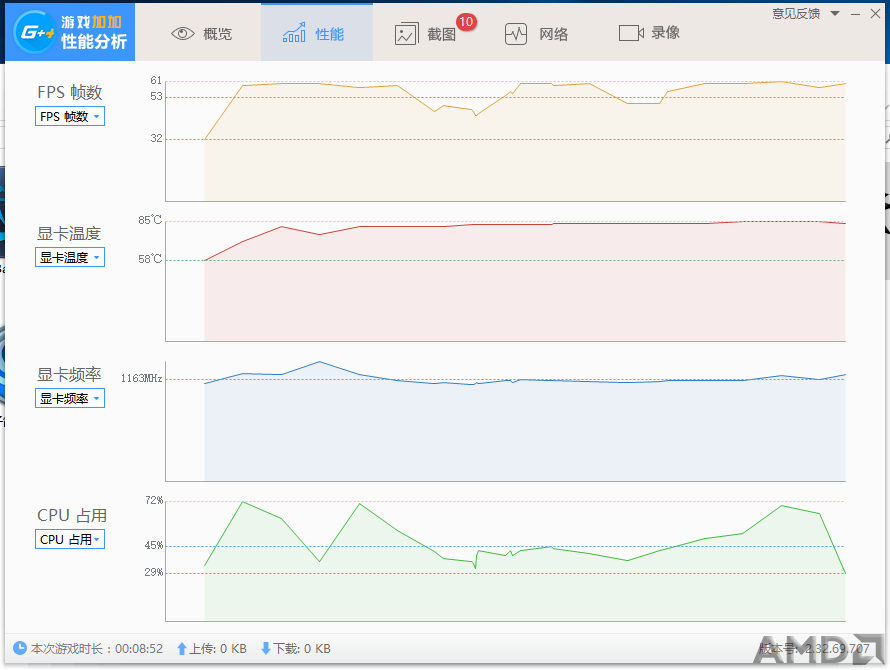The height and width of the screenshot is (670, 890).
Task: Click the 显卡温度 chart heading
Action: (x=69, y=233)
